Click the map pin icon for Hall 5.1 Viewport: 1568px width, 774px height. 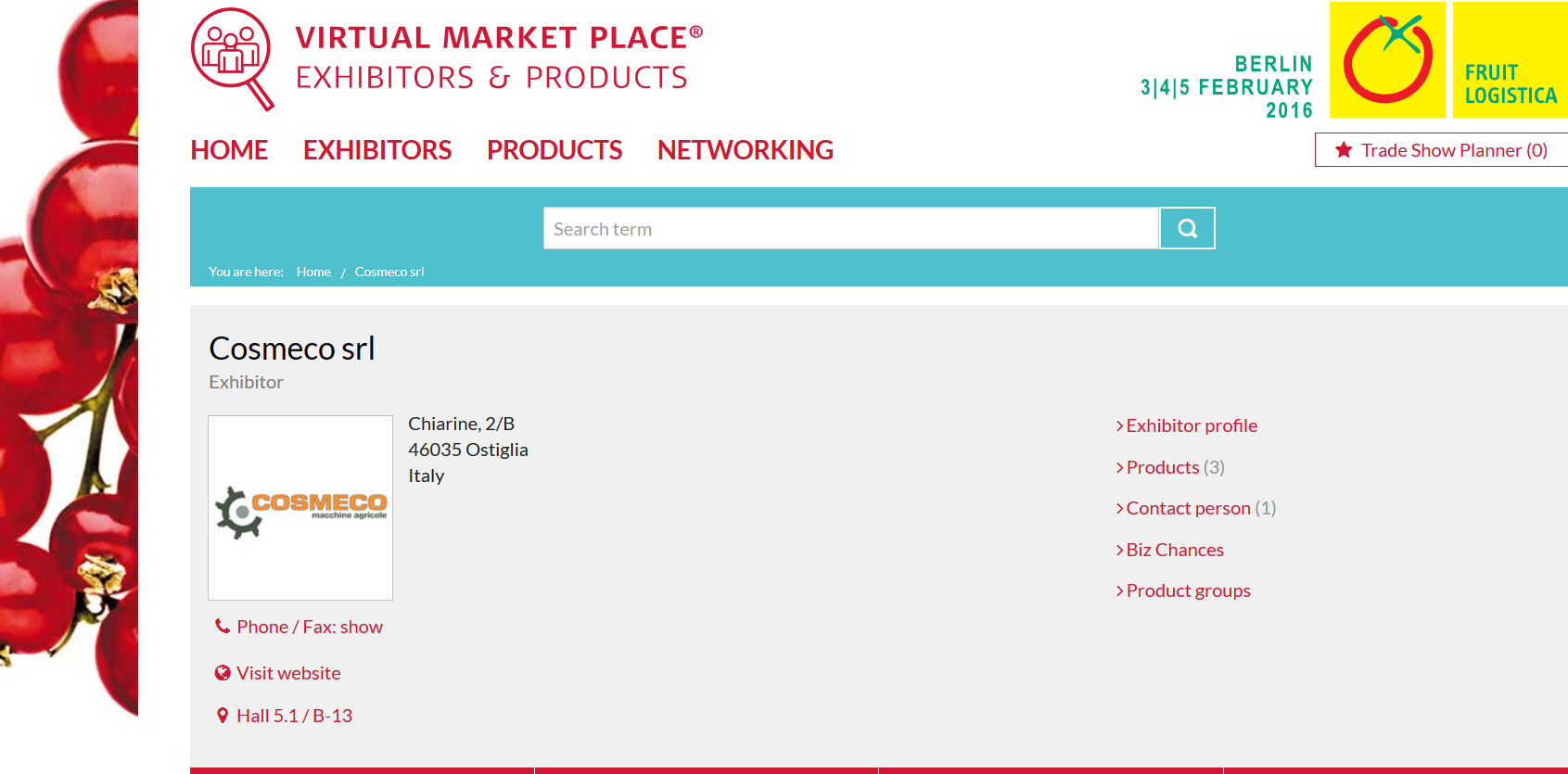223,716
